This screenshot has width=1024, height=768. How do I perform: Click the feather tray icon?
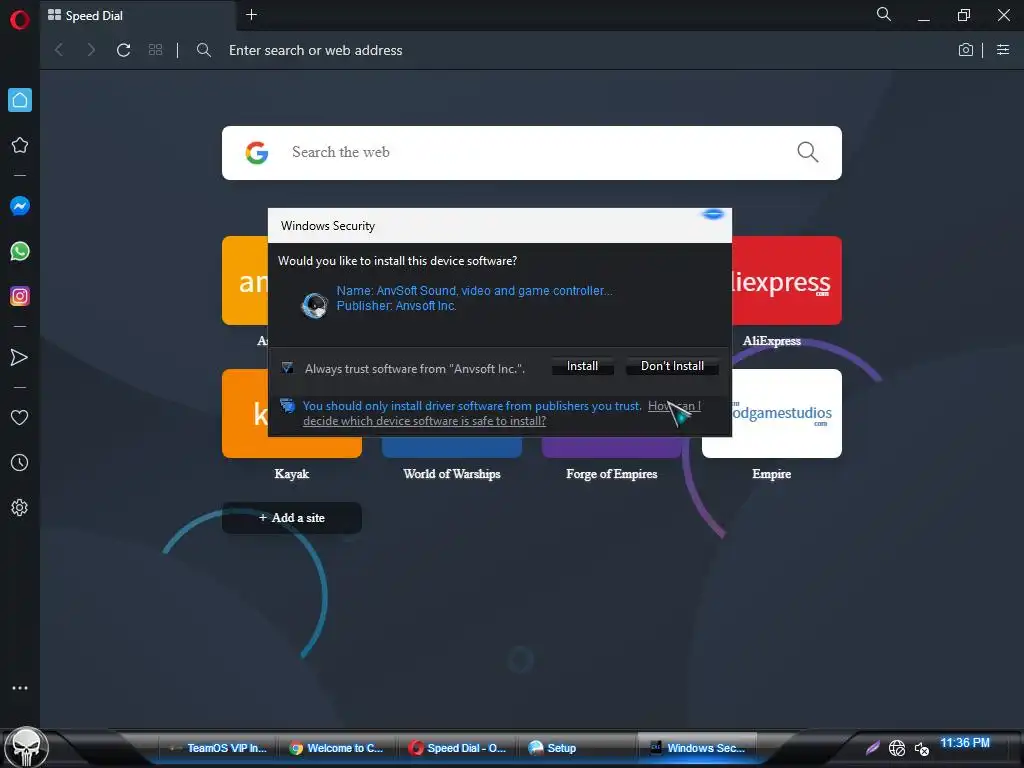coord(873,748)
